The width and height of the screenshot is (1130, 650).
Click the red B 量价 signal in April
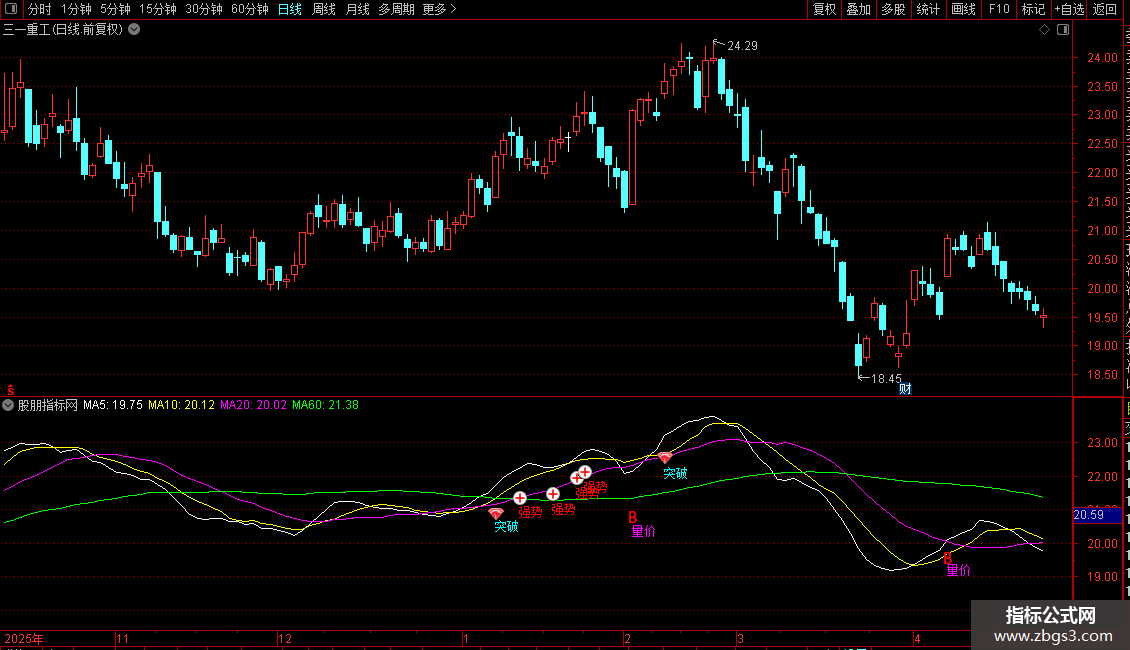click(948, 558)
